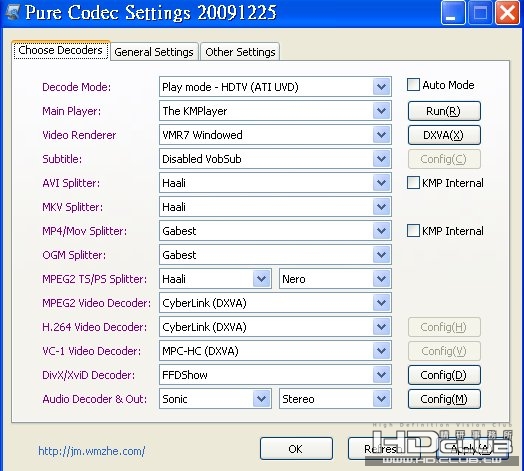The width and height of the screenshot is (524, 471).
Task: Expand the VC-1 Video Decoder dropdown
Action: point(381,351)
